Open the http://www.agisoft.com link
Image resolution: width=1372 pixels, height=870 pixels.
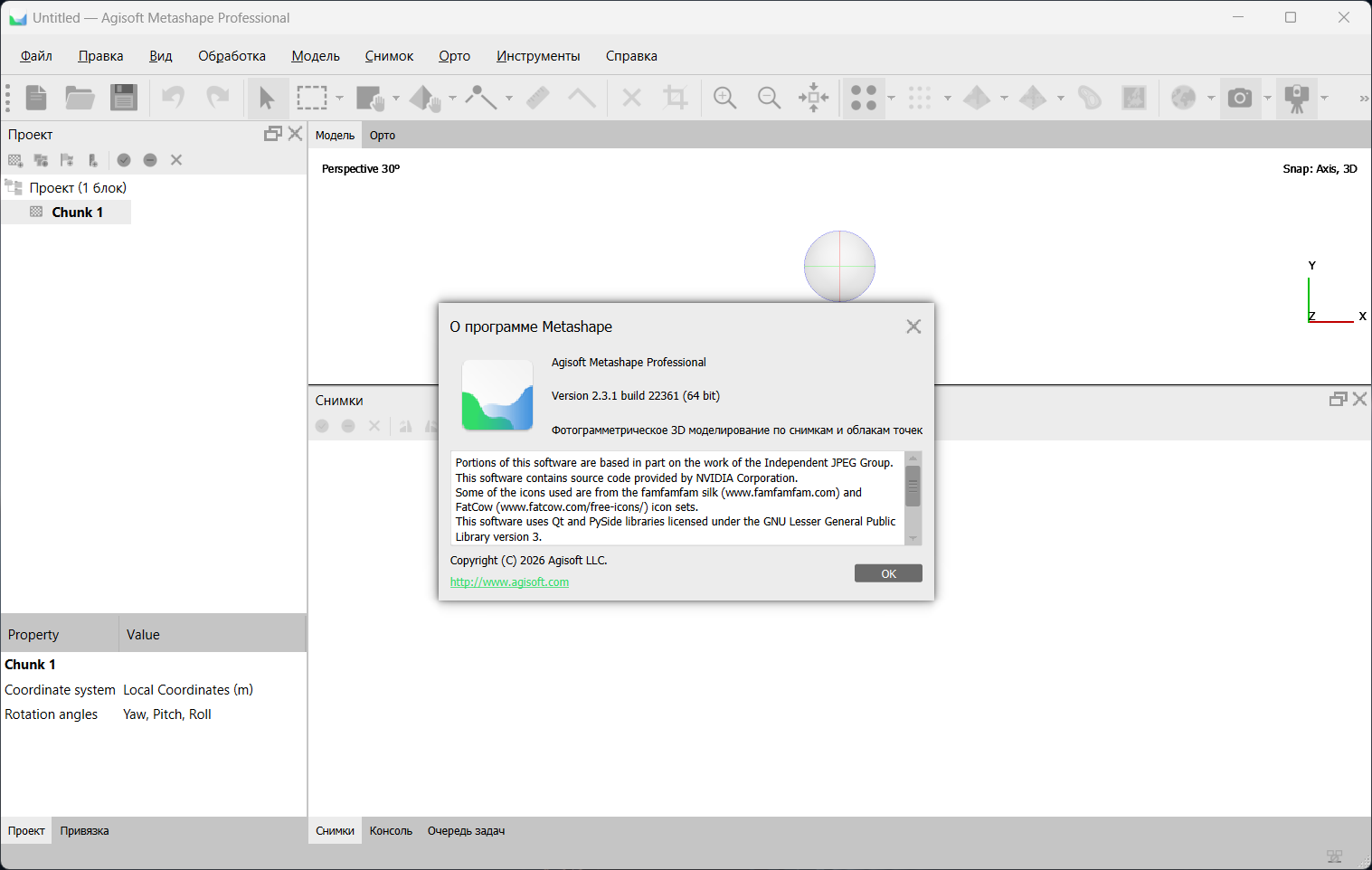(x=509, y=582)
